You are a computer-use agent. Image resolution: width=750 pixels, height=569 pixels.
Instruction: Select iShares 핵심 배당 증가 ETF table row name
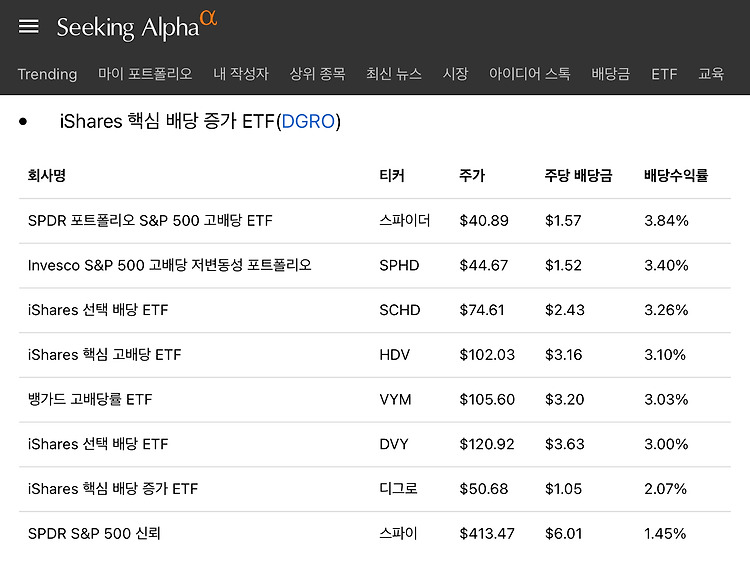[113, 489]
